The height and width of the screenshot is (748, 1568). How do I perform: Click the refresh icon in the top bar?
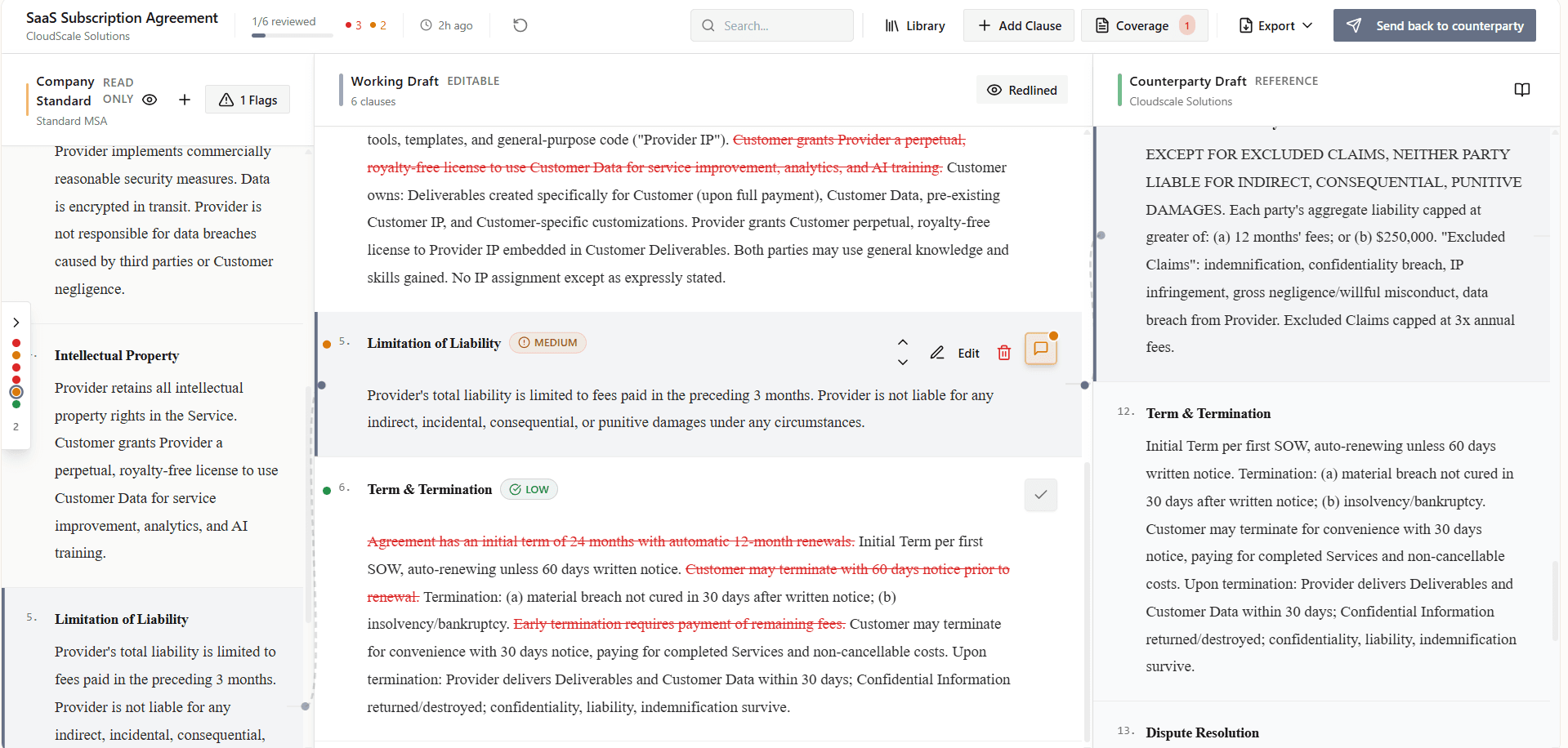[520, 25]
